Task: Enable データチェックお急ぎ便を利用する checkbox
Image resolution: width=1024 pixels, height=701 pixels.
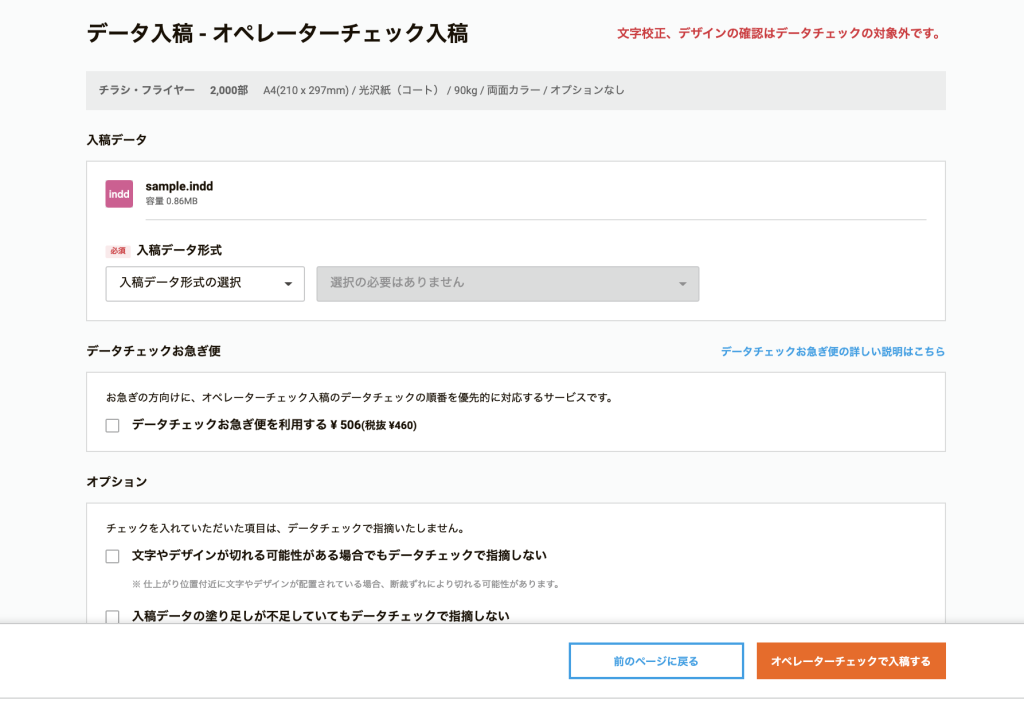Action: (x=112, y=426)
